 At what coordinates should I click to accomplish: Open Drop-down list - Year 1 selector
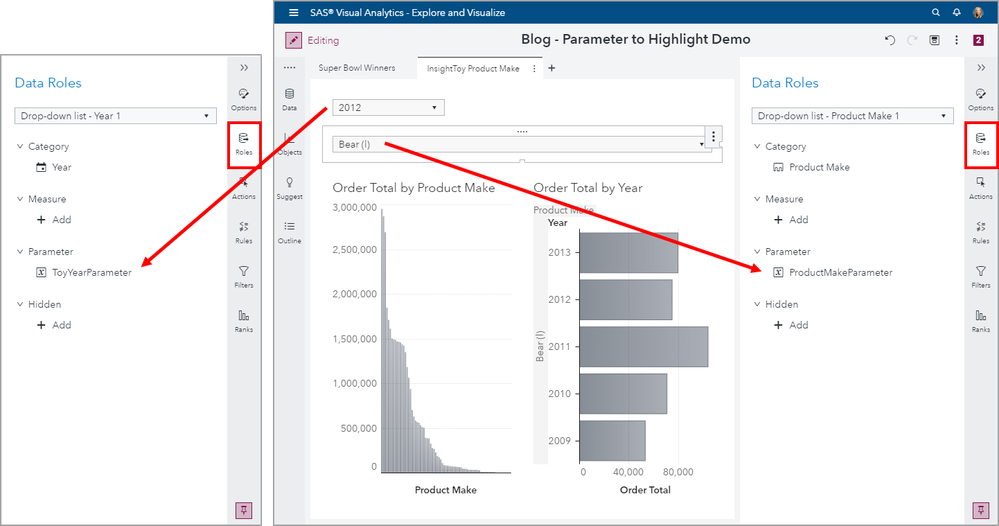(115, 116)
